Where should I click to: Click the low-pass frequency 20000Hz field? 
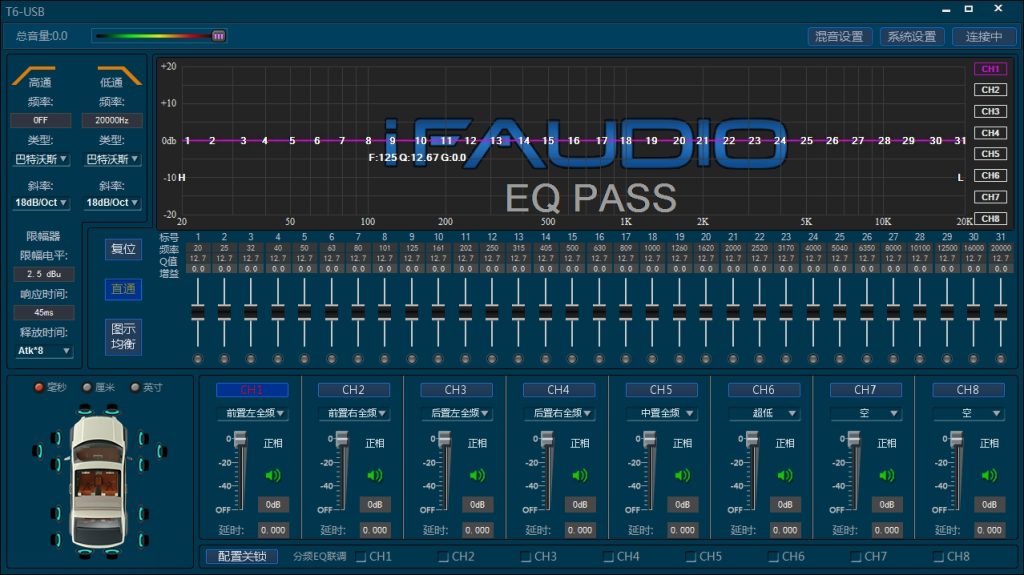112,120
